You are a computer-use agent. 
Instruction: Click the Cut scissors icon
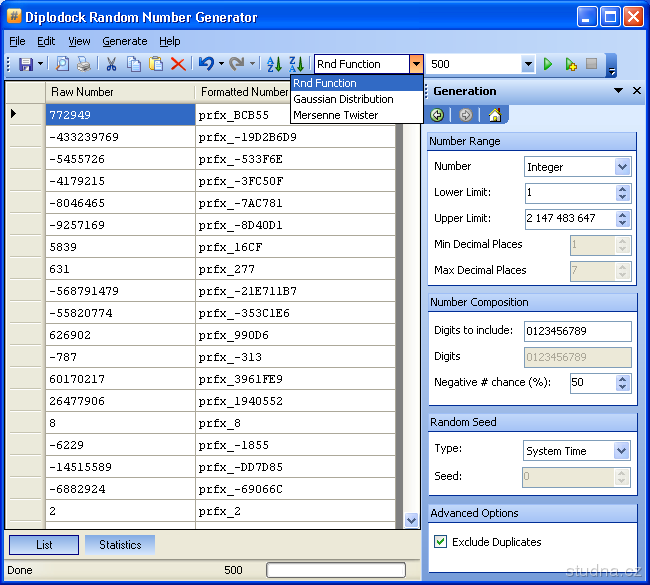pos(112,64)
